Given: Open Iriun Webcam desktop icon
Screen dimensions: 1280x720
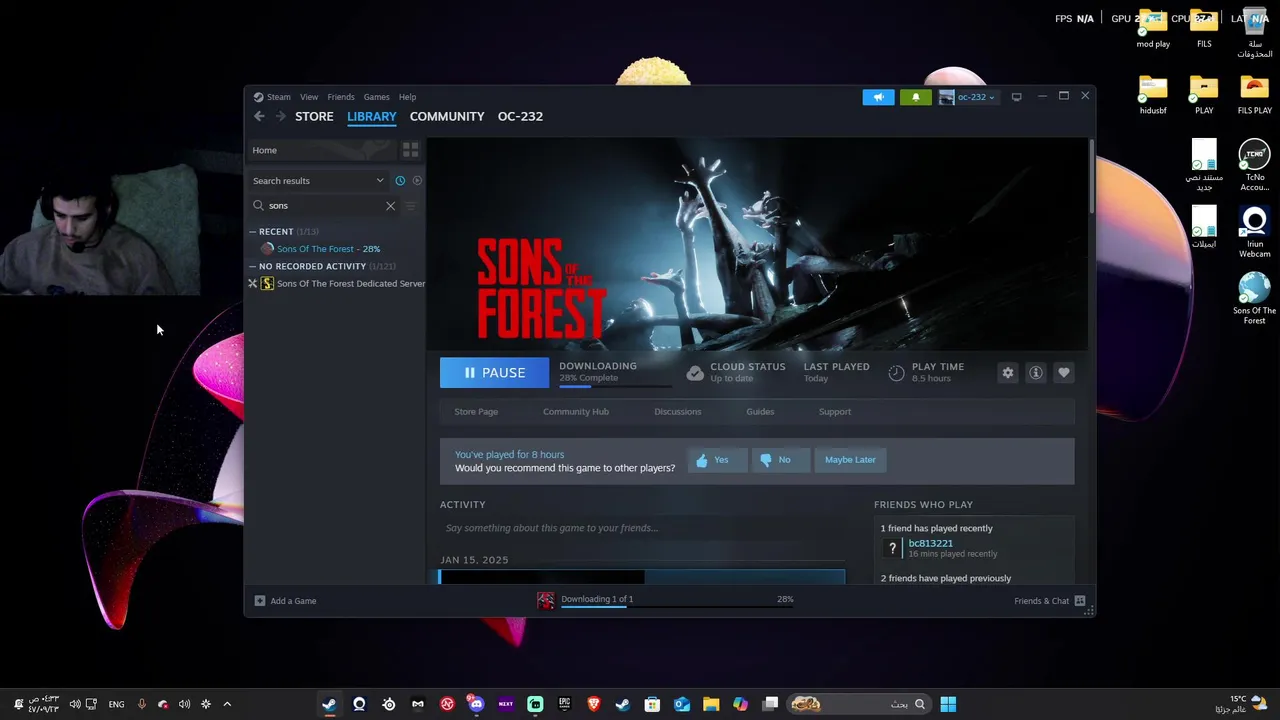Looking at the screenshot, I should [x=1254, y=232].
